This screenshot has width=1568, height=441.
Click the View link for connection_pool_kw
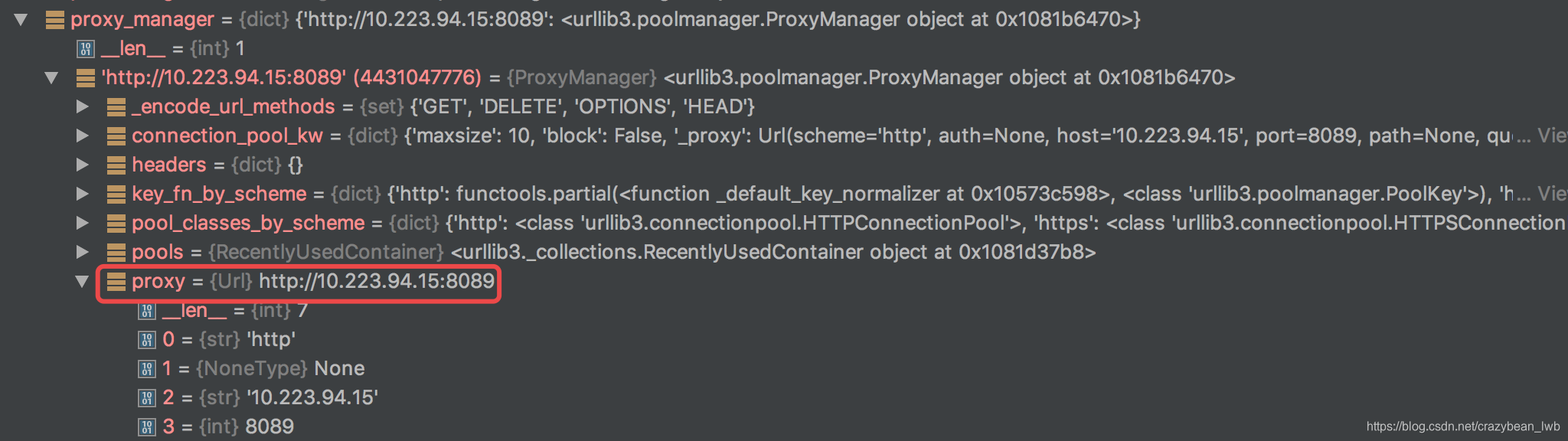click(1553, 136)
